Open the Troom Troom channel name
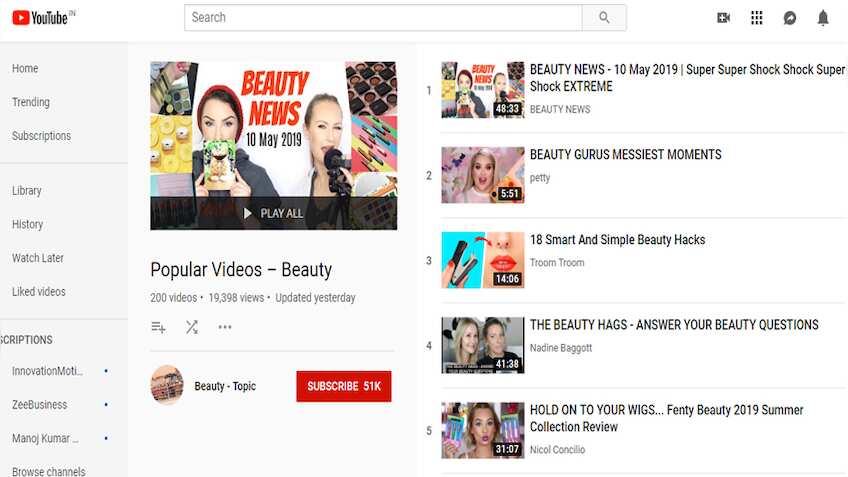This screenshot has width=848, height=477. tap(557, 263)
